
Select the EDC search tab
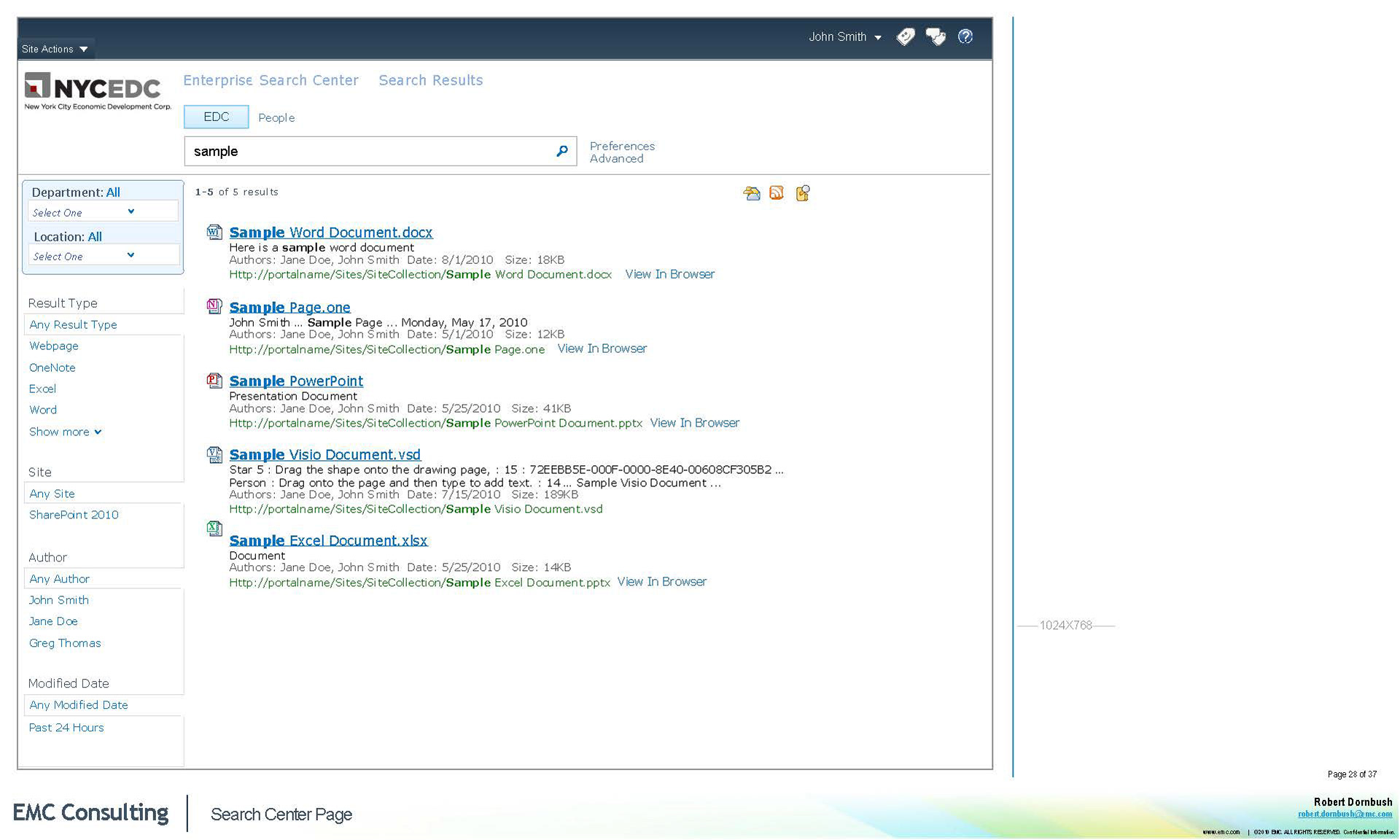(216, 117)
